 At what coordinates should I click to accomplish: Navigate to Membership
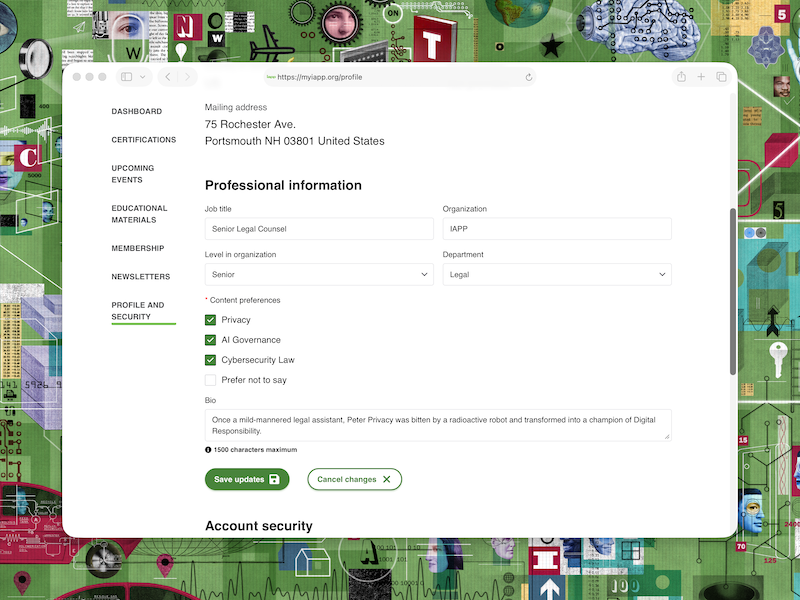138,248
